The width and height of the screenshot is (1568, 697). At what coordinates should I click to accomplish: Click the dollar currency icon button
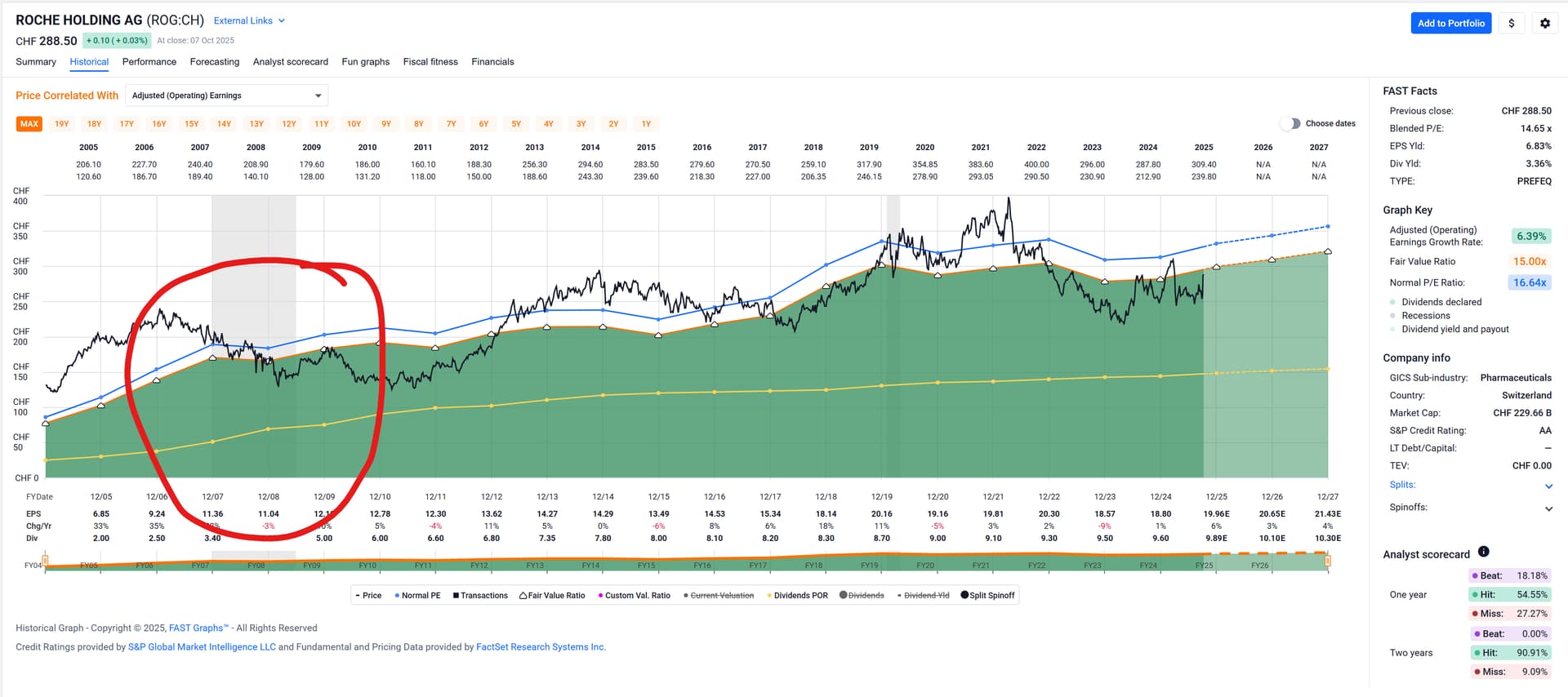click(x=1511, y=24)
